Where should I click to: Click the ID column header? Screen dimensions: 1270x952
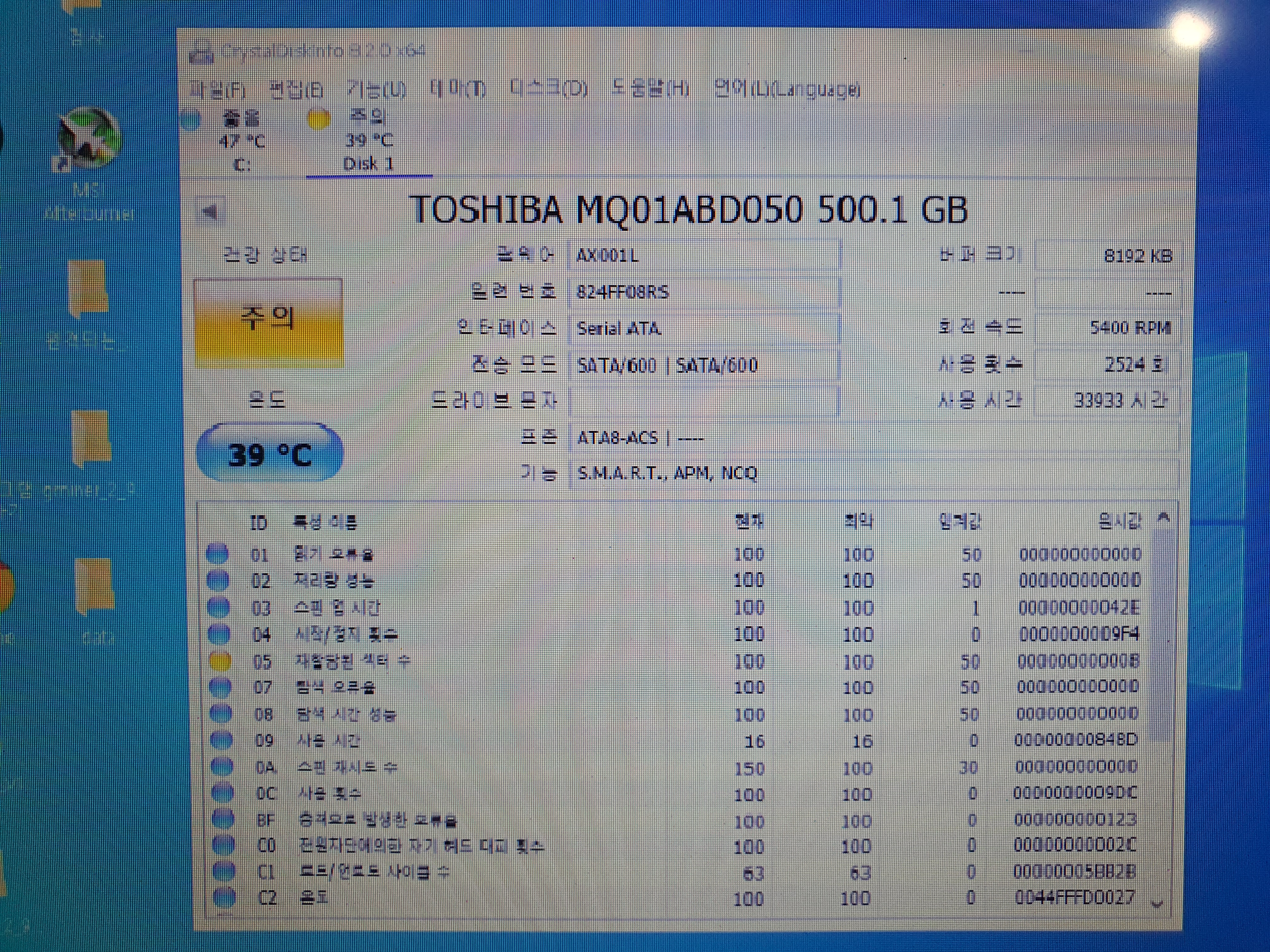[259, 522]
